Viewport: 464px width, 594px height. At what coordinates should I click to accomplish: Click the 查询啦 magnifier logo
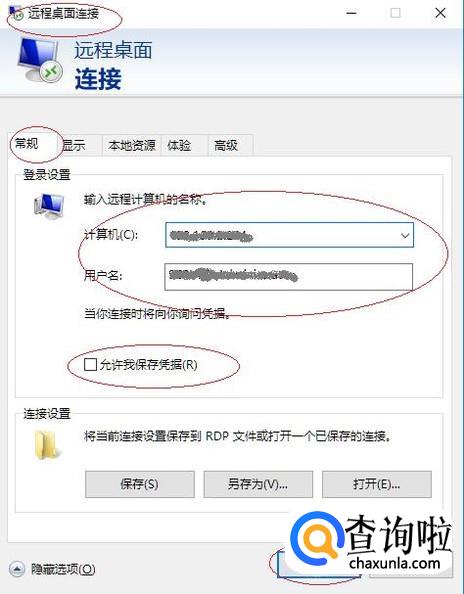point(316,538)
